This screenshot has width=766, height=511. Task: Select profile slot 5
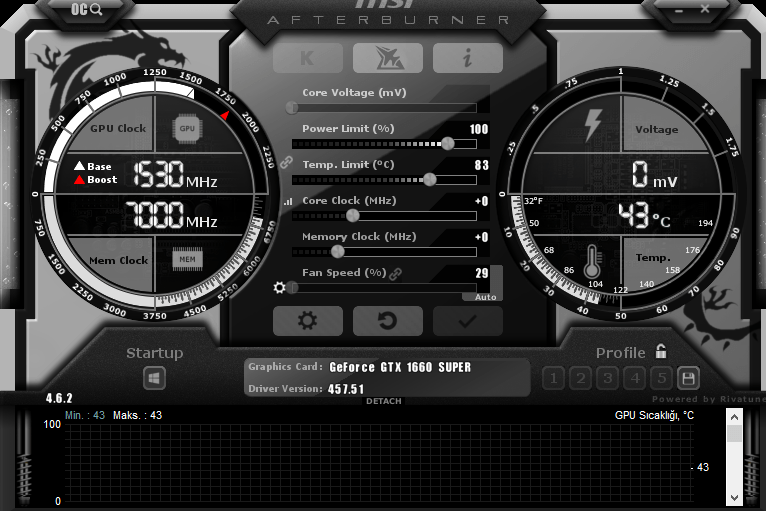tap(661, 378)
